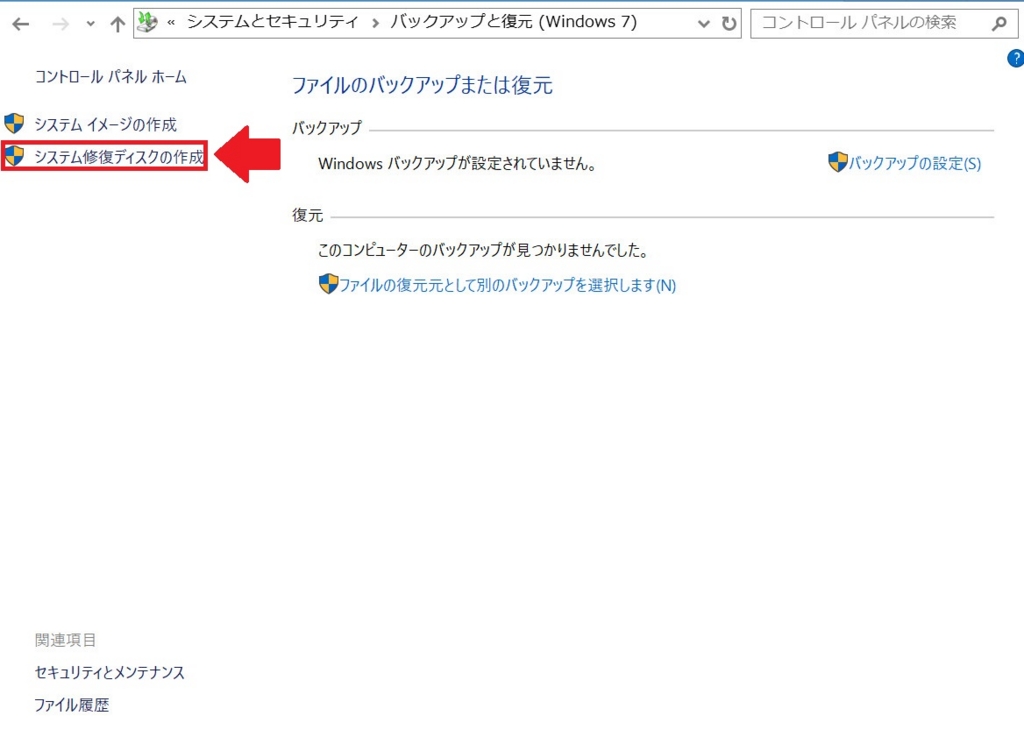Click the Windows バックアップが設定されていません text

click(457, 164)
